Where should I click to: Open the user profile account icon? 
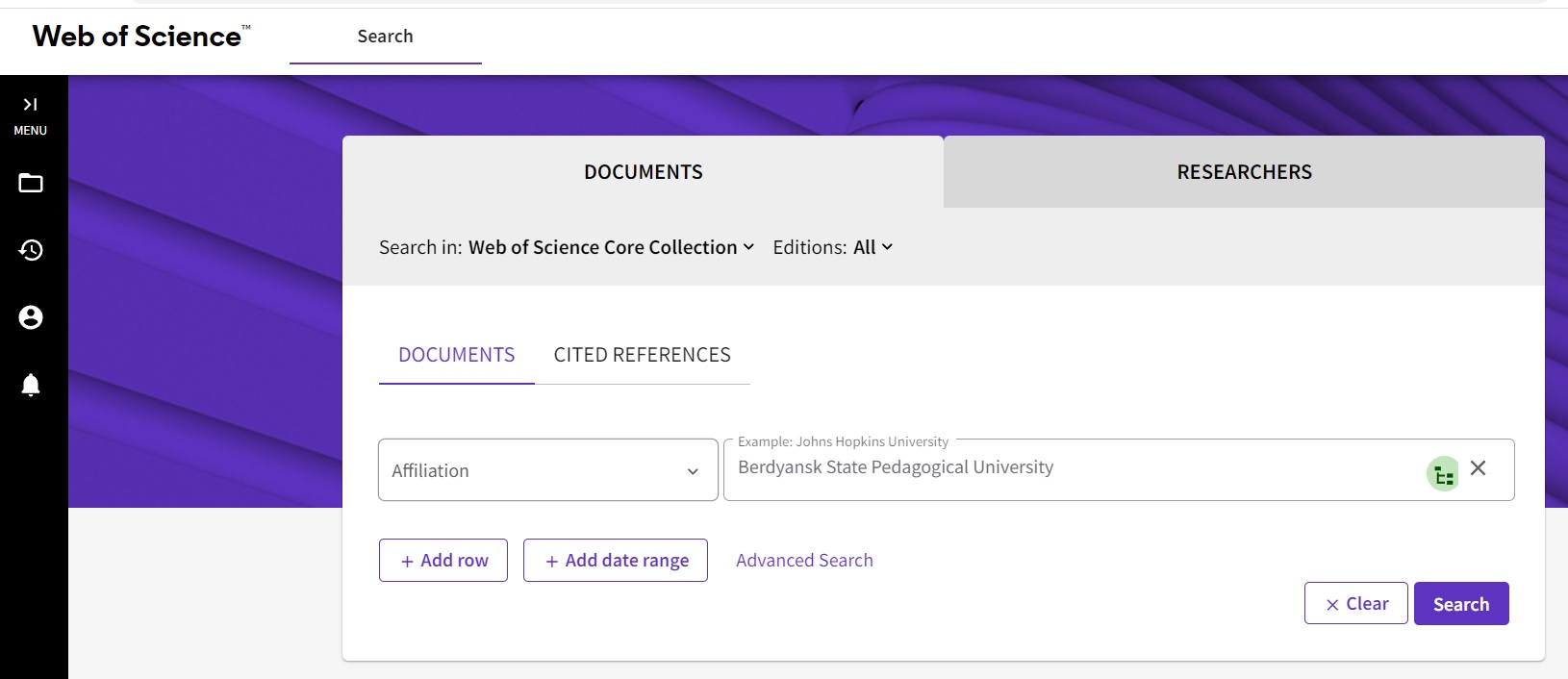click(31, 317)
